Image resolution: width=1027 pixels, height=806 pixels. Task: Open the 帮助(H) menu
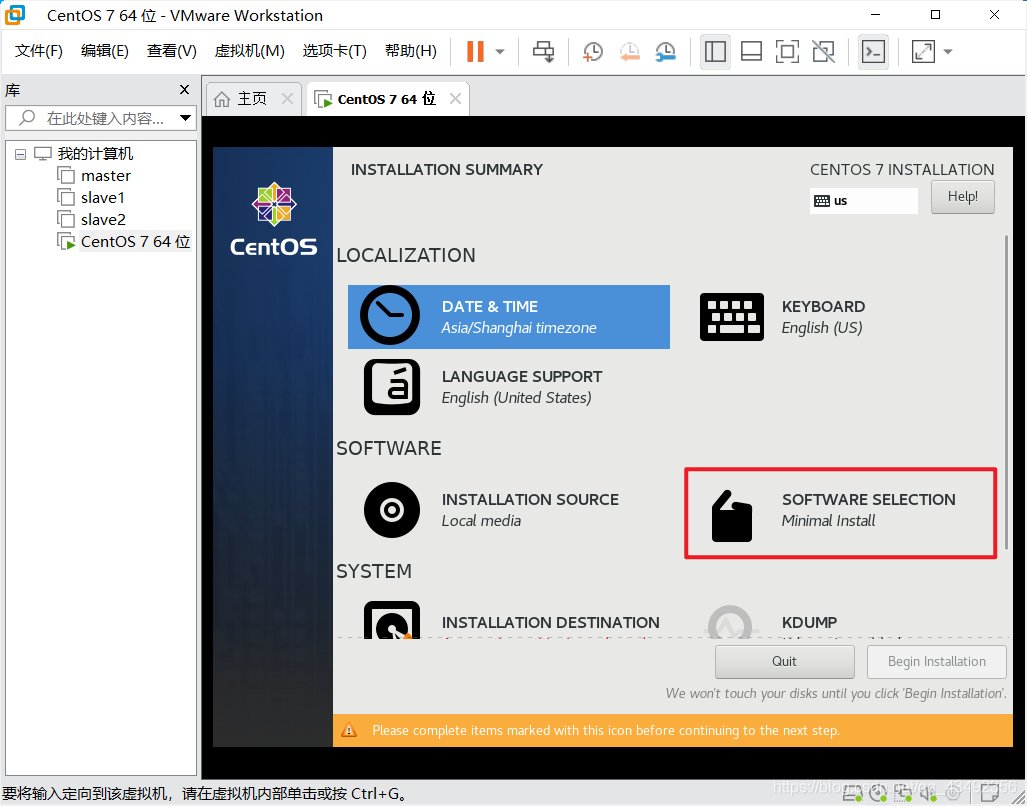pos(411,51)
